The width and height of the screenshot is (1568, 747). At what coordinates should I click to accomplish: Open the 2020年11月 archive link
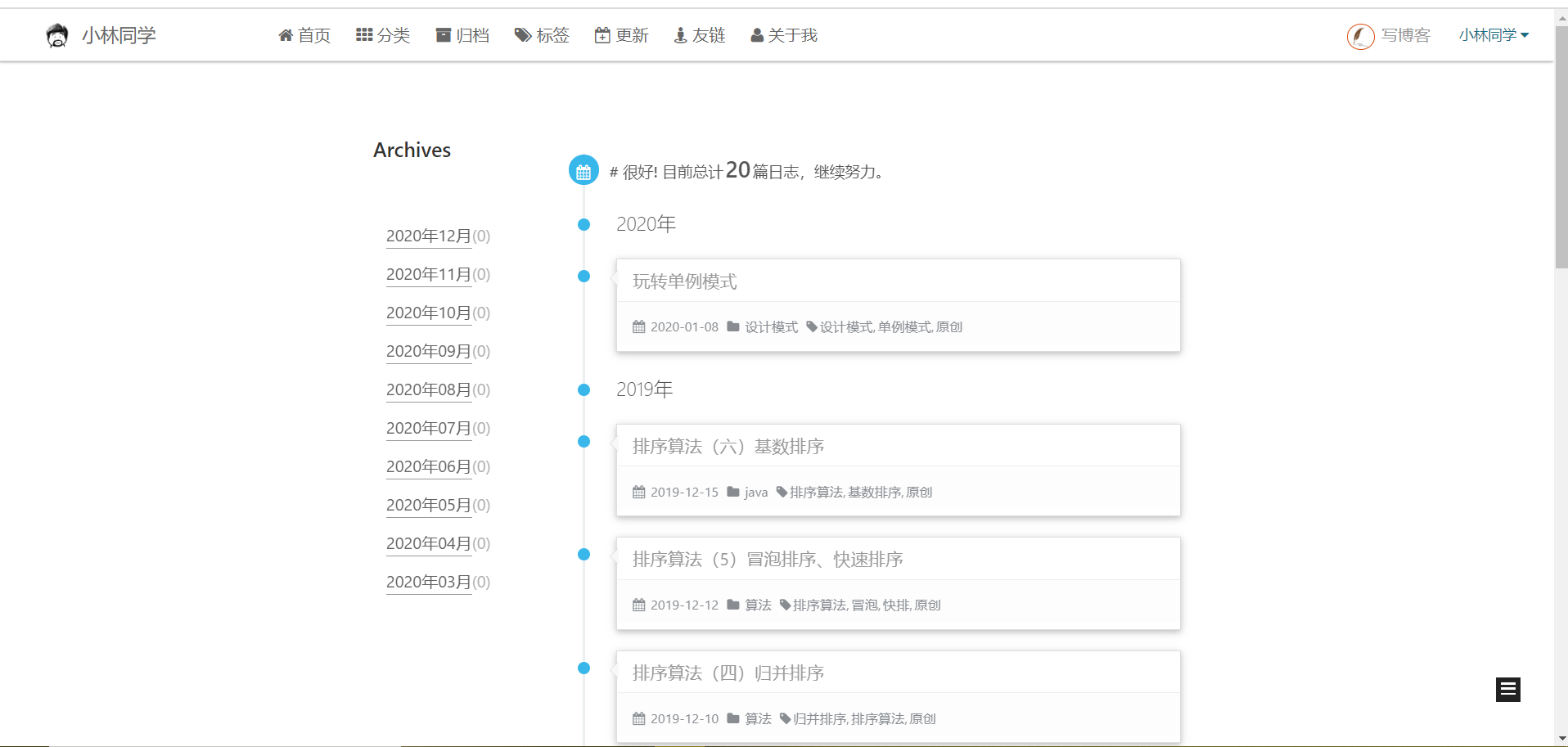point(429,275)
